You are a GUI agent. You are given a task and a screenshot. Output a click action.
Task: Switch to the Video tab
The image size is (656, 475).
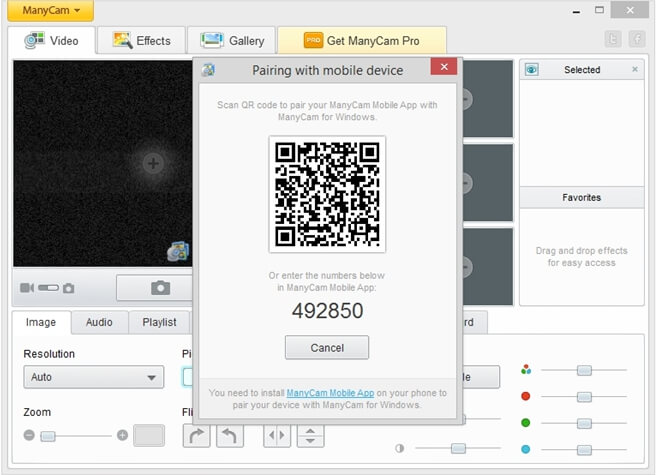point(52,41)
